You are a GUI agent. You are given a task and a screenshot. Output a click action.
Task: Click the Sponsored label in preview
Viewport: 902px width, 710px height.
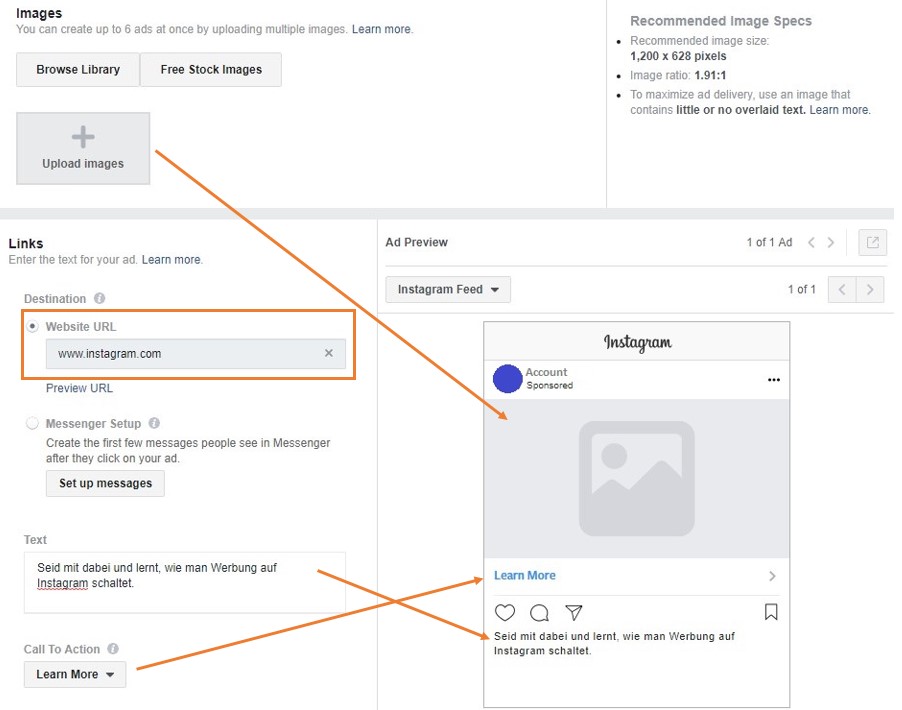point(549,385)
